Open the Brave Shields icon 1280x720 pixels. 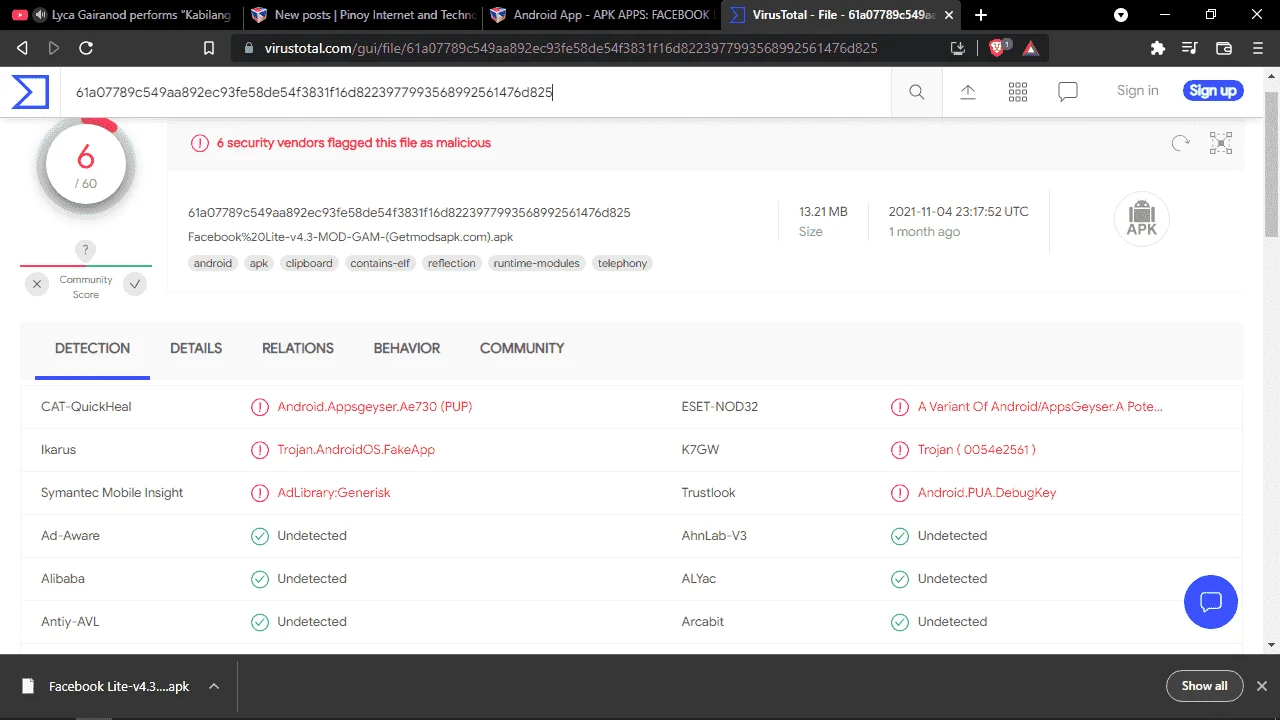pyautogui.click(x=996, y=47)
